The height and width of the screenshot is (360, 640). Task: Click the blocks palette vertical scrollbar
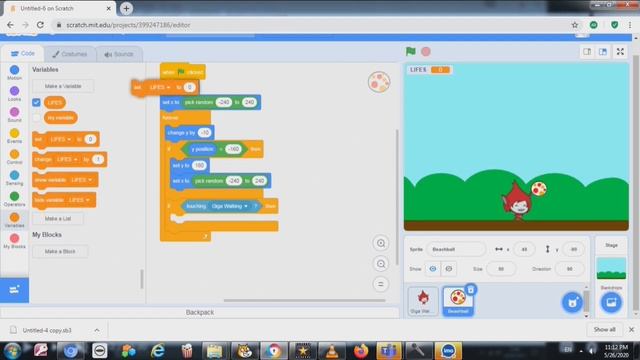(x=142, y=279)
